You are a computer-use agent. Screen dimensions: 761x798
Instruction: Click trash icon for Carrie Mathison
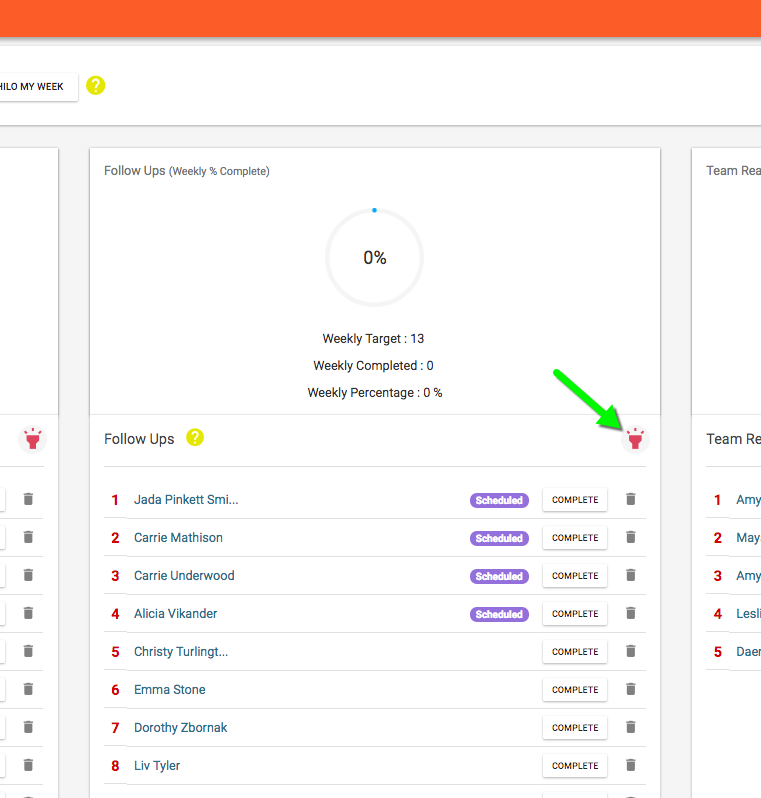[x=630, y=537]
